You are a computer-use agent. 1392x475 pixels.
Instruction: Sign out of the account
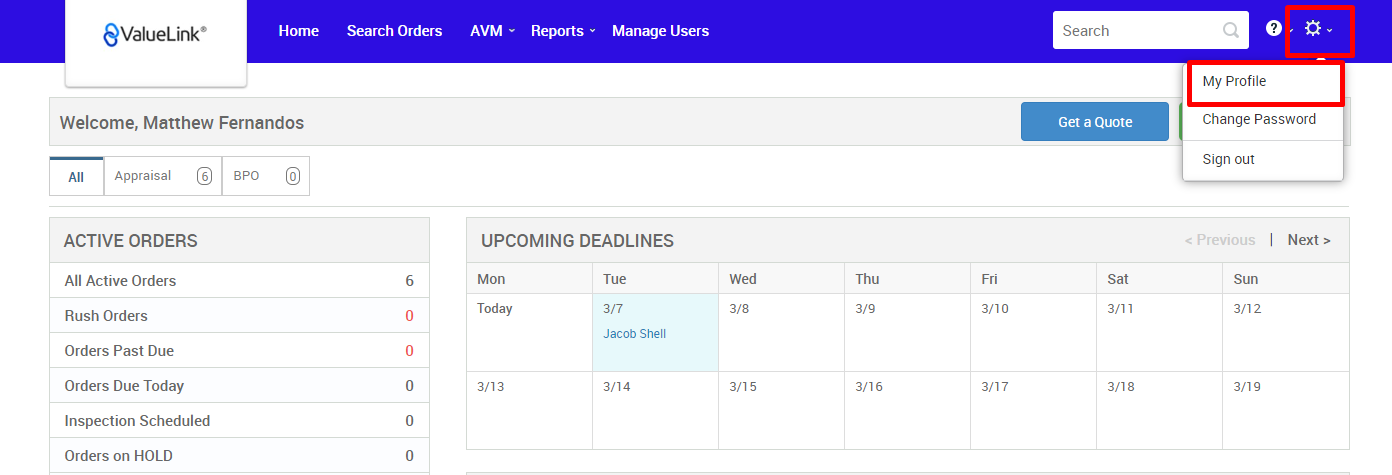[1228, 159]
